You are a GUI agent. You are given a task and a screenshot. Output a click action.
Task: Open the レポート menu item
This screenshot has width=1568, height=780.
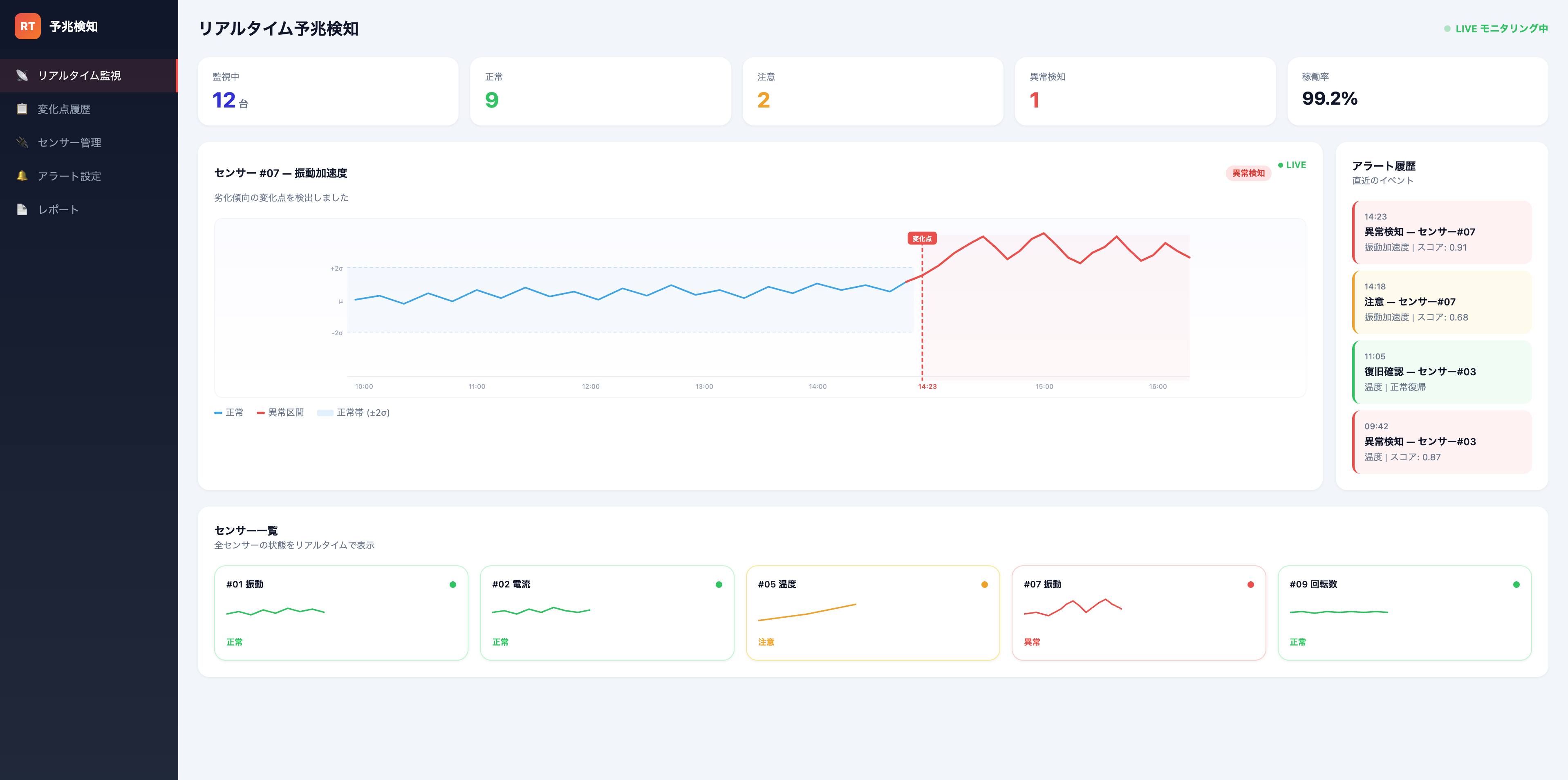pyautogui.click(x=58, y=209)
